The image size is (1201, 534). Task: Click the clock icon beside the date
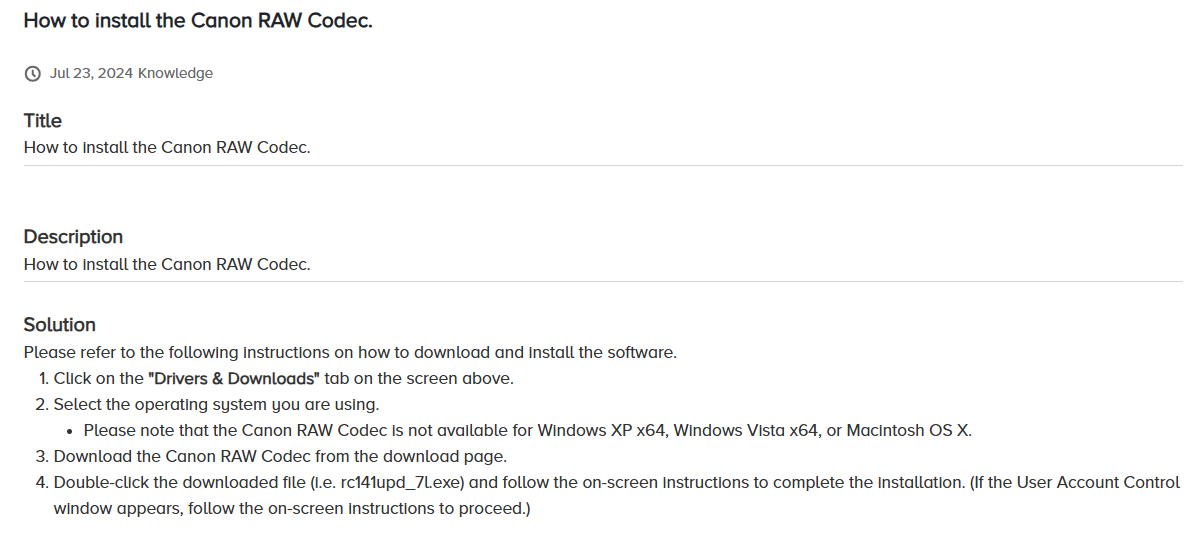tap(33, 73)
